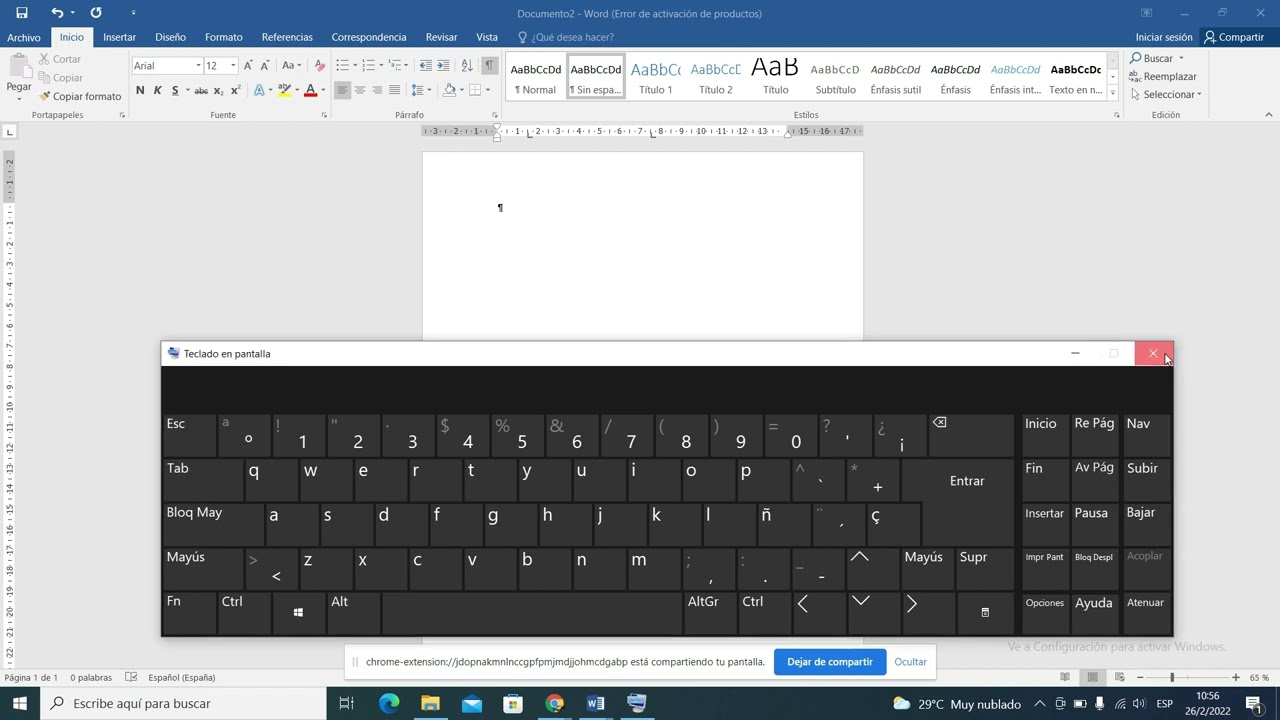This screenshot has width=1280, height=720.
Task: Toggle Bloq May on the on-screen keyboard
Action: 214,523
